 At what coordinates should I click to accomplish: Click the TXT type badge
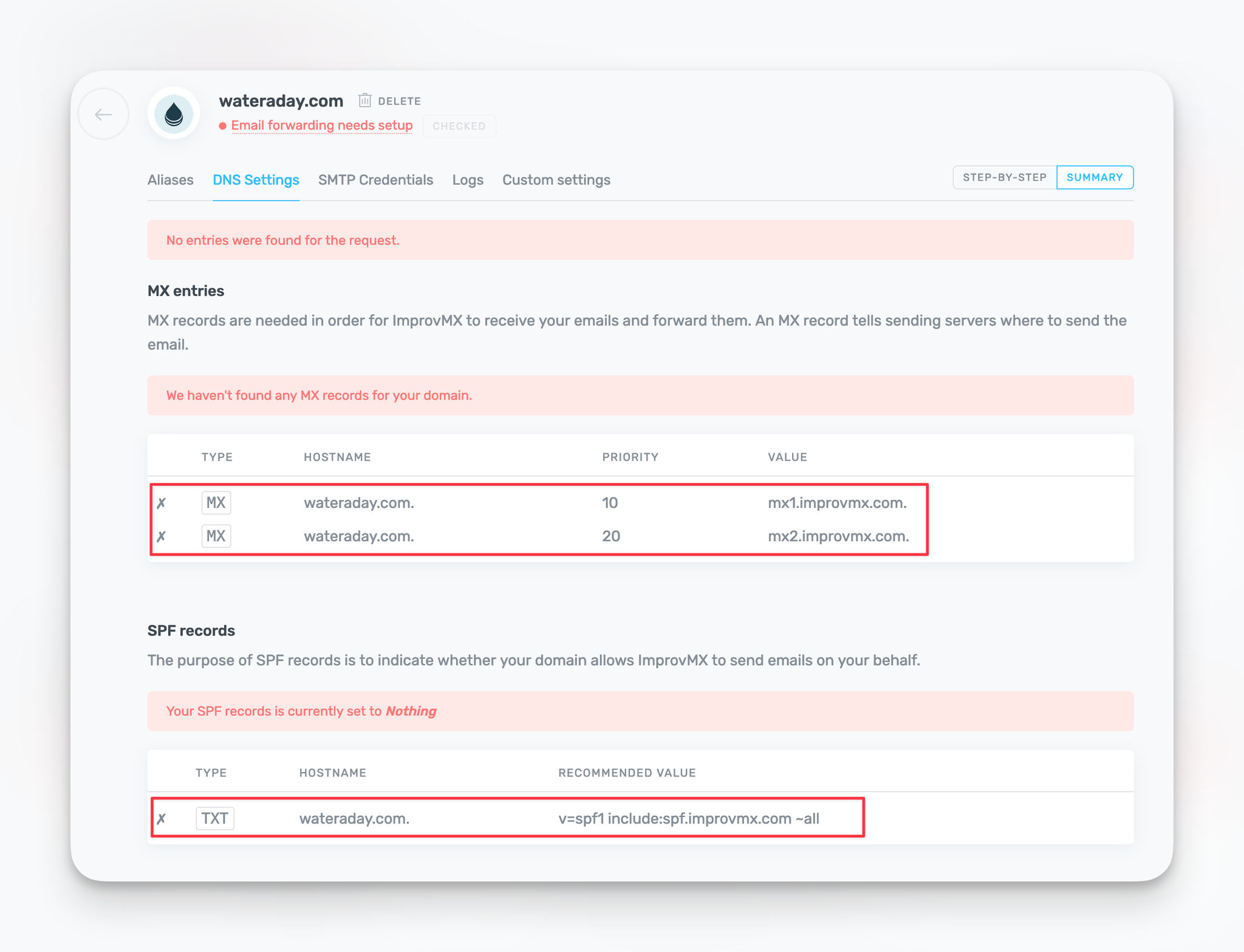215,818
